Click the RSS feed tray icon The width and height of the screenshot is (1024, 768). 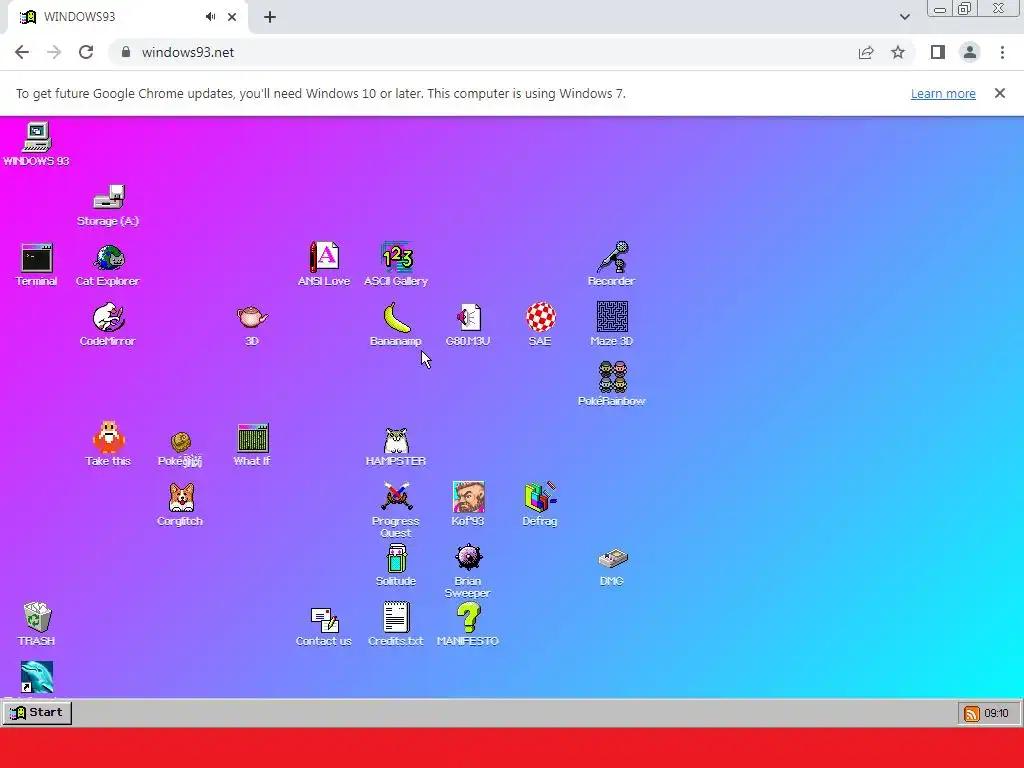(972, 713)
